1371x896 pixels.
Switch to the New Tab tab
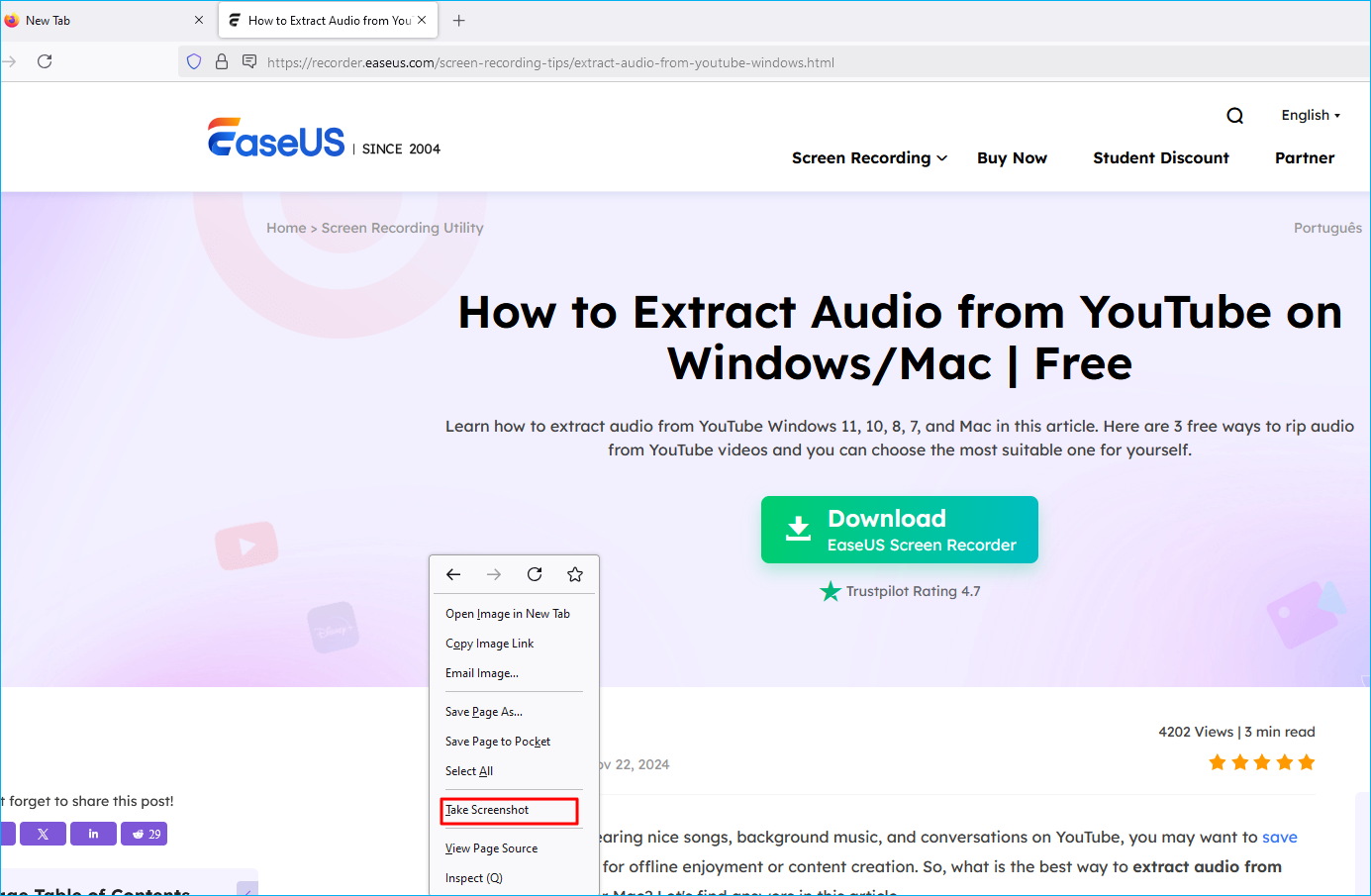click(x=108, y=20)
